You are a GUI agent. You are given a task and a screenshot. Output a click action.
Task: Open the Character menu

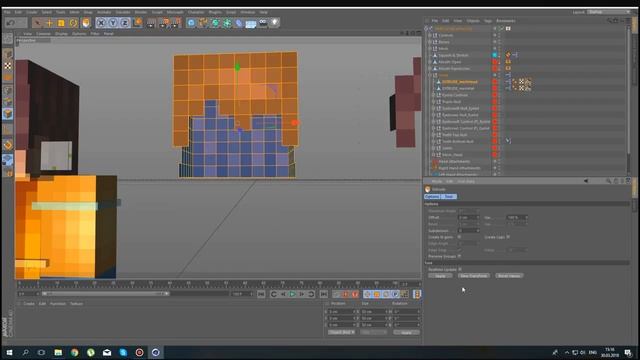click(196, 12)
